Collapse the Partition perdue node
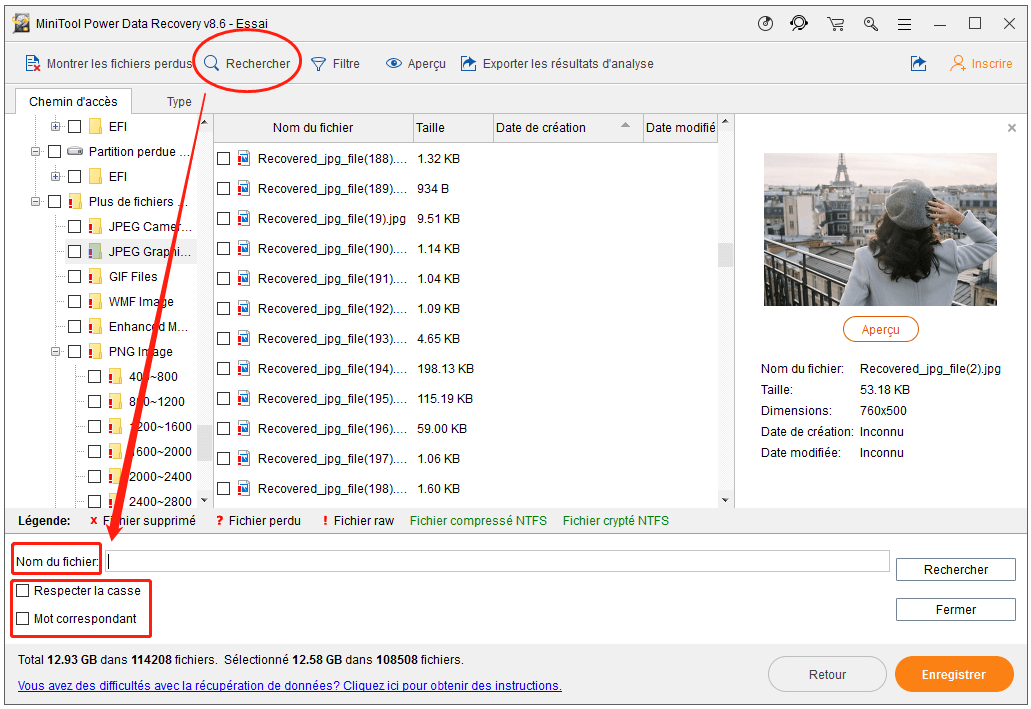1031x709 pixels. coord(36,151)
